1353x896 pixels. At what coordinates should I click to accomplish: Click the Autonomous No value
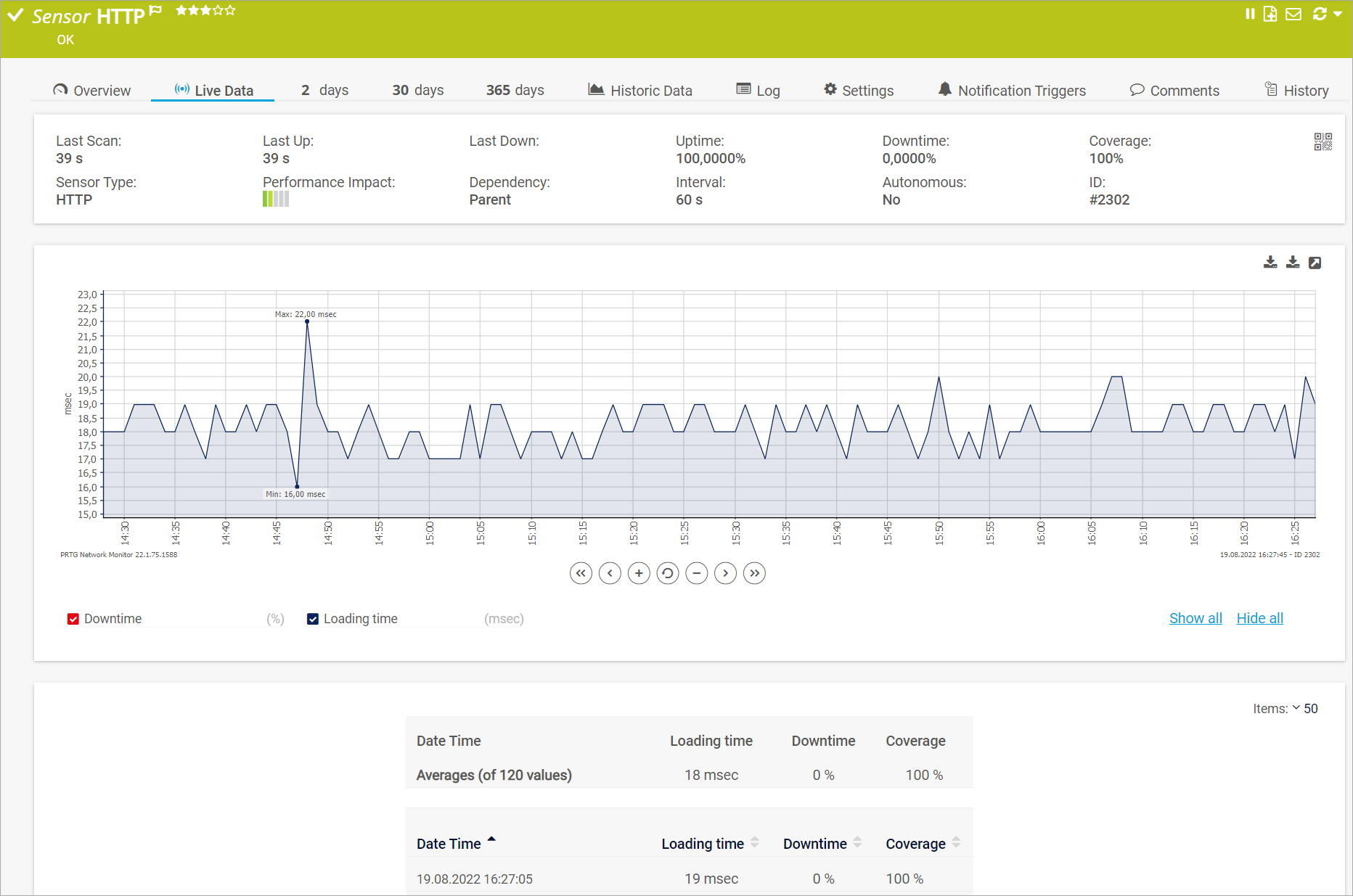coord(891,200)
